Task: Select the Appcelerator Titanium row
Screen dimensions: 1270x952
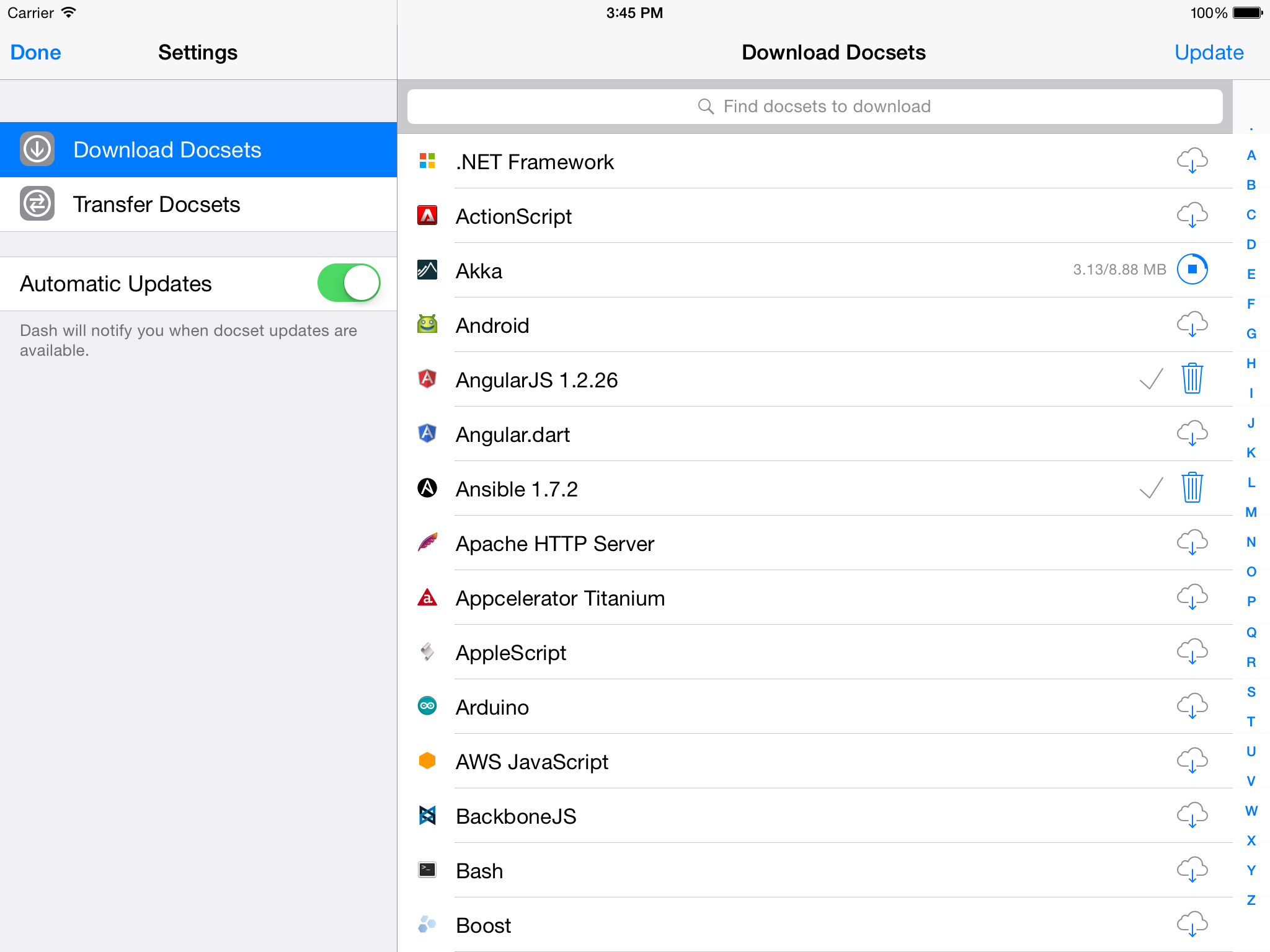Action: point(744,598)
